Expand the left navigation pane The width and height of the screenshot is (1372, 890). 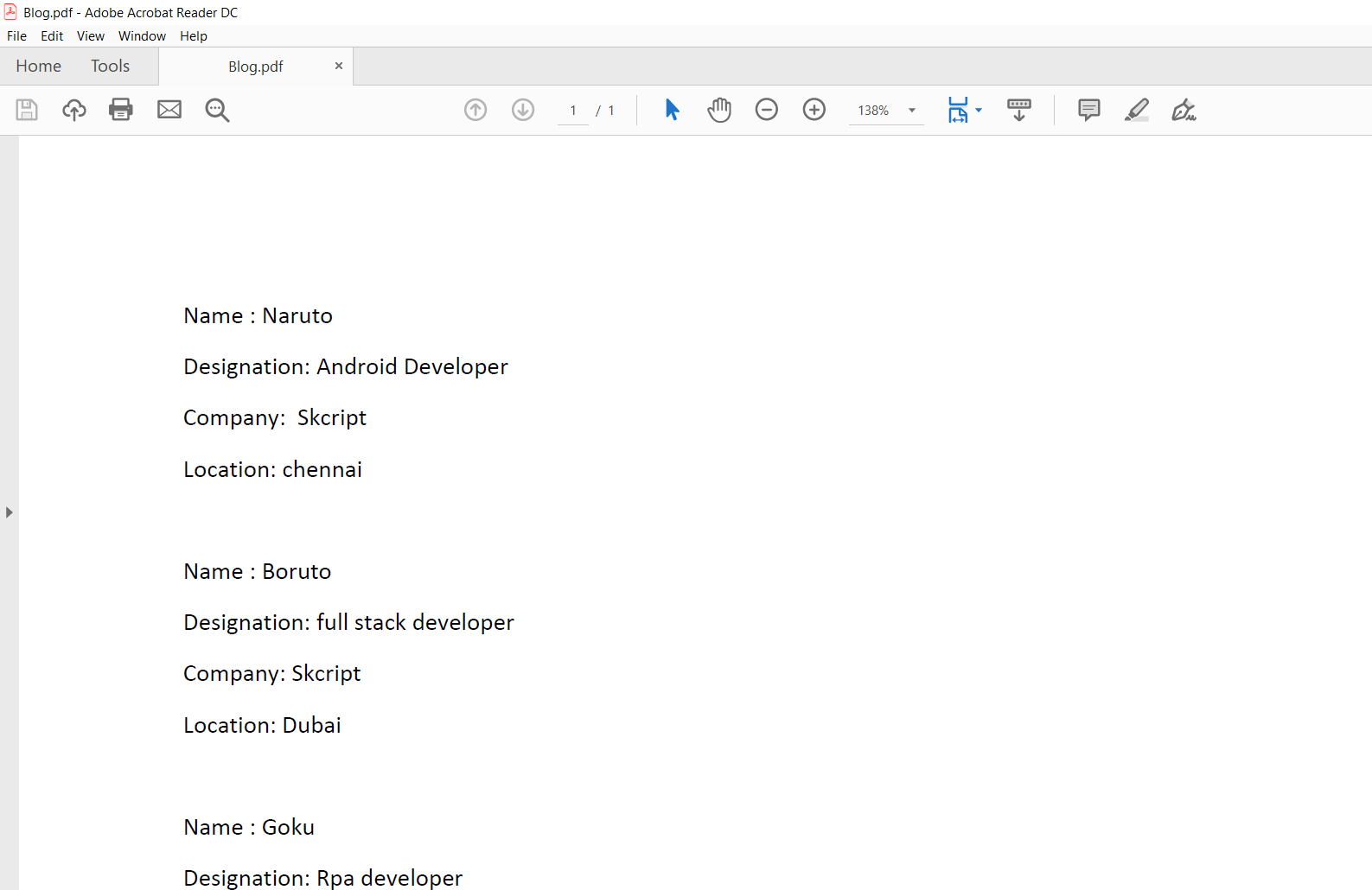click(9, 512)
